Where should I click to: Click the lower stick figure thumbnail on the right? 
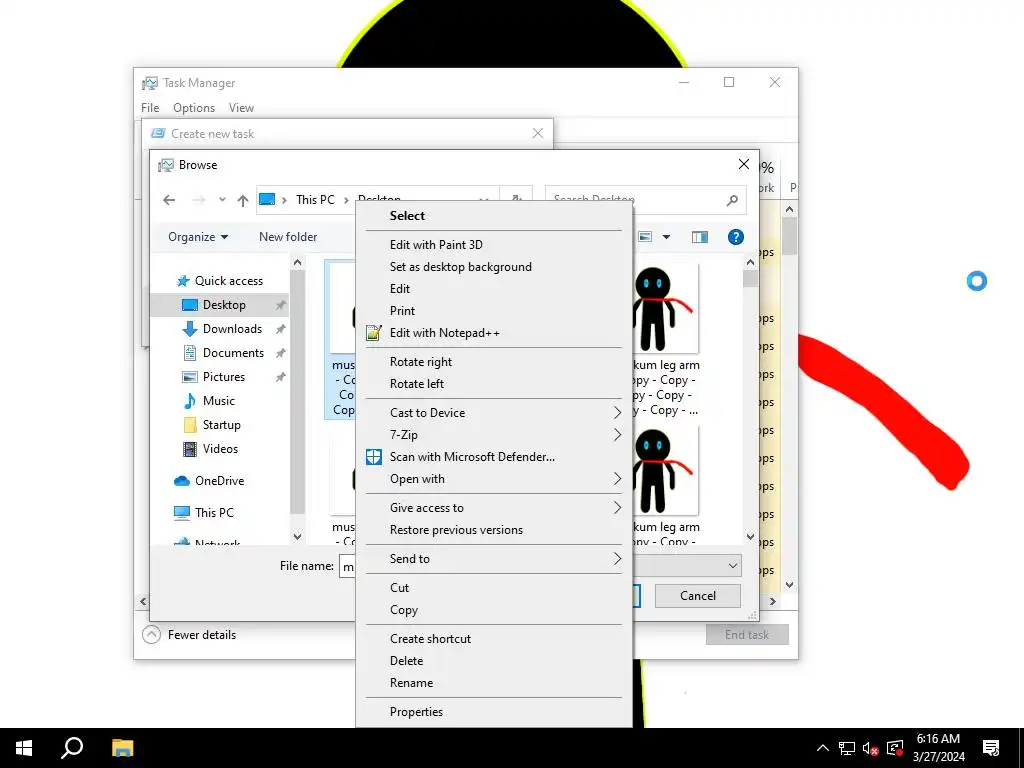(x=665, y=470)
